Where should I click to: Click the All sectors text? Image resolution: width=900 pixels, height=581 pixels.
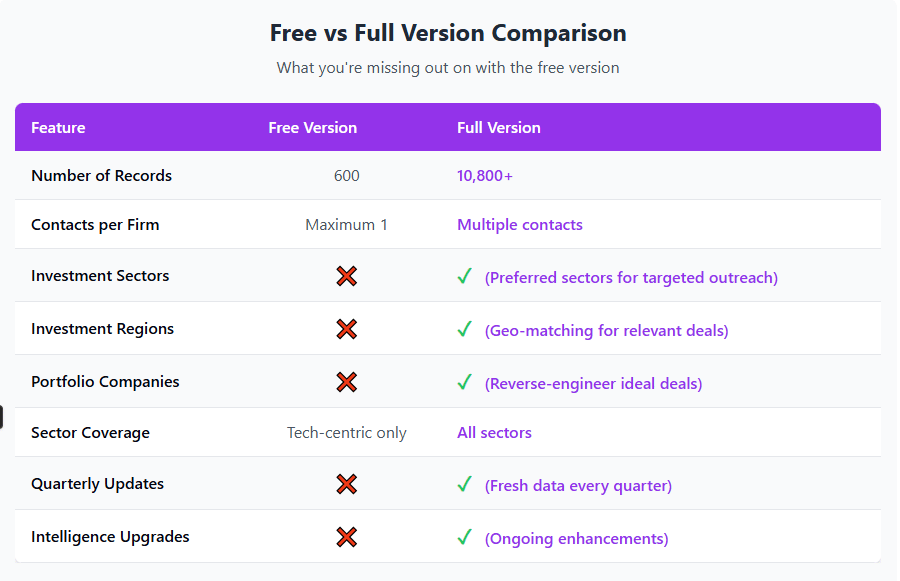[494, 432]
